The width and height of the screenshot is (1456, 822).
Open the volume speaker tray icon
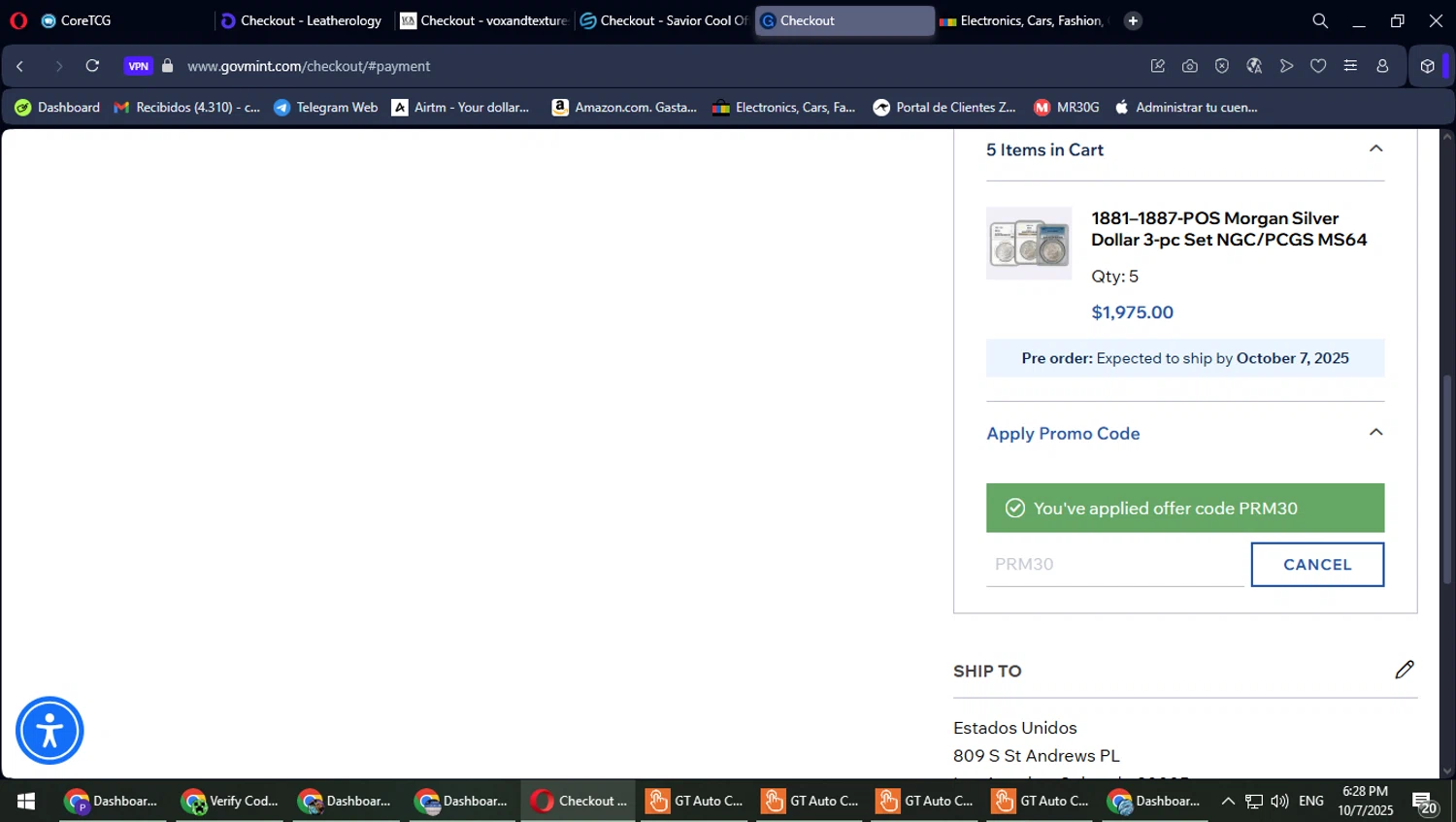tap(1279, 802)
